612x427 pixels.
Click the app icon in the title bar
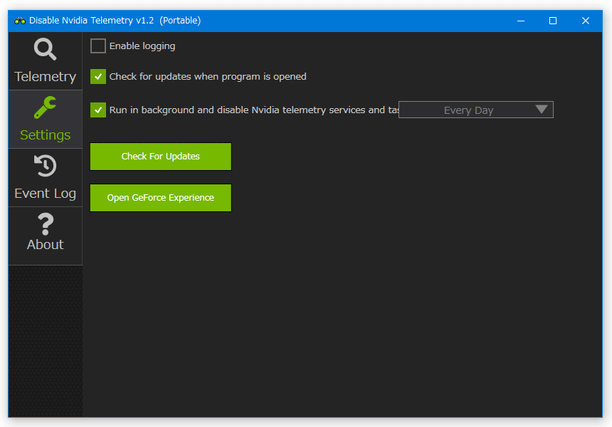[x=20, y=21]
